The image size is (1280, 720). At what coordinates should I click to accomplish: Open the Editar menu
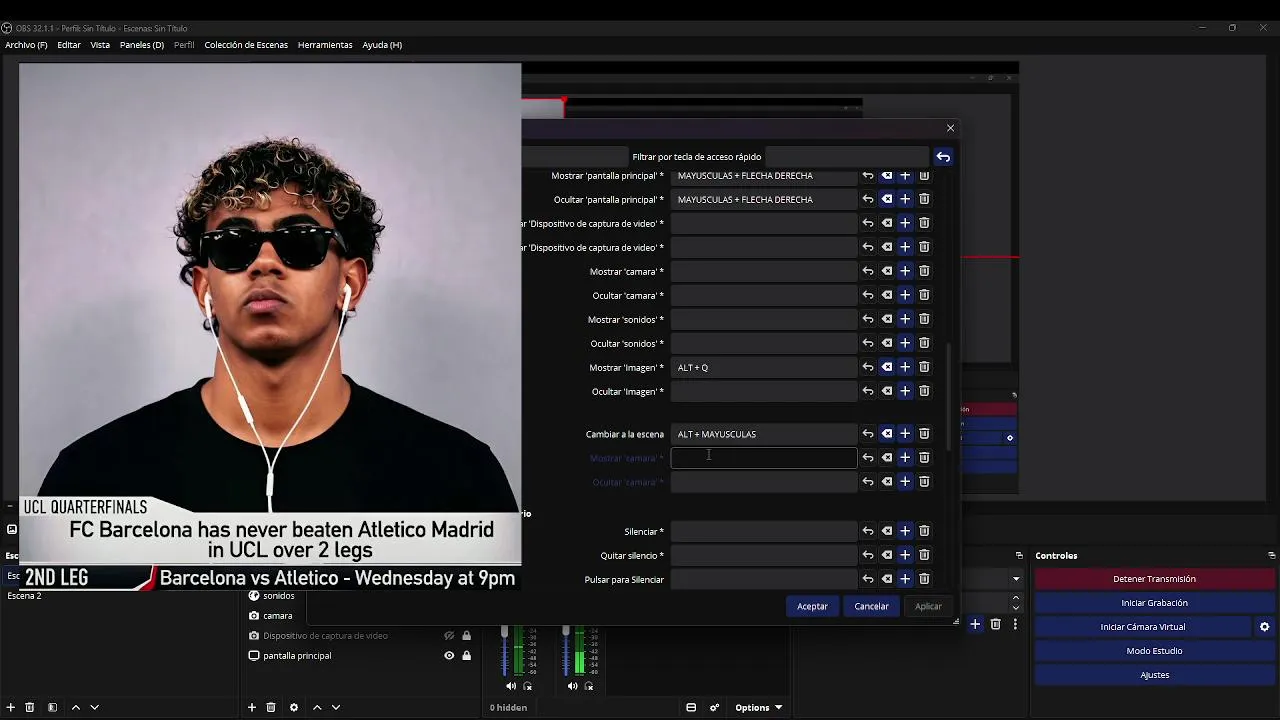[69, 45]
